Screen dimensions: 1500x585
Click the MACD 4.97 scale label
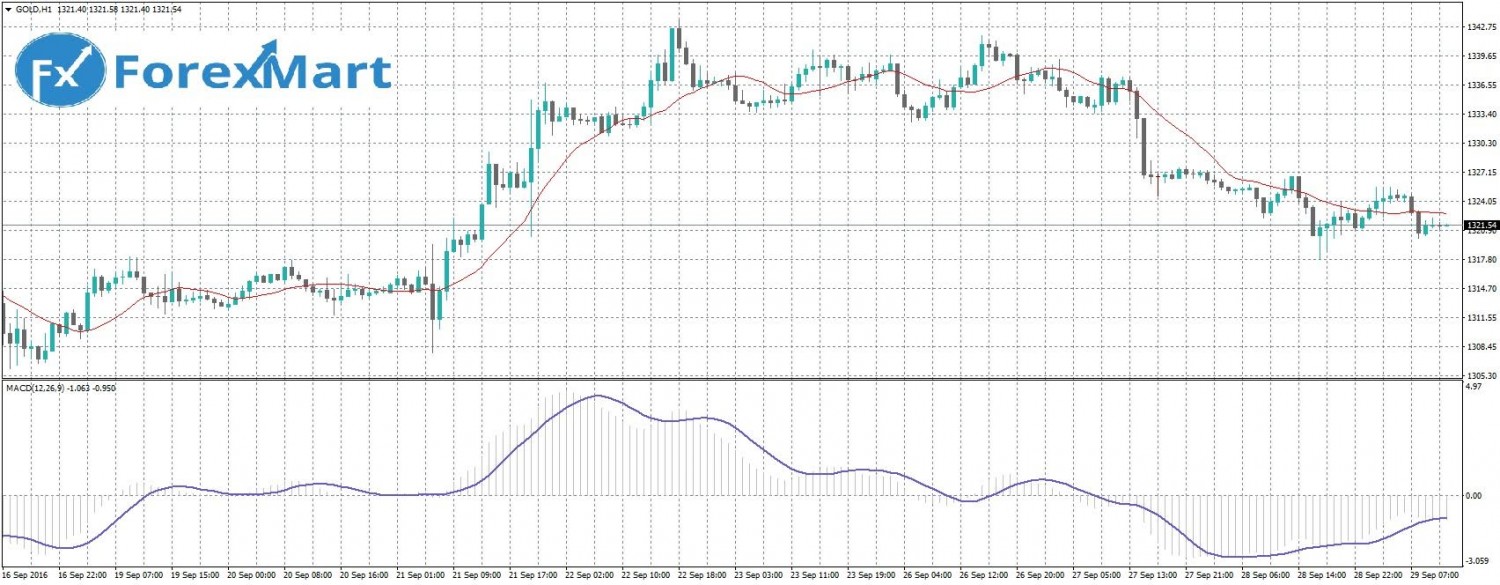(x=1472, y=385)
